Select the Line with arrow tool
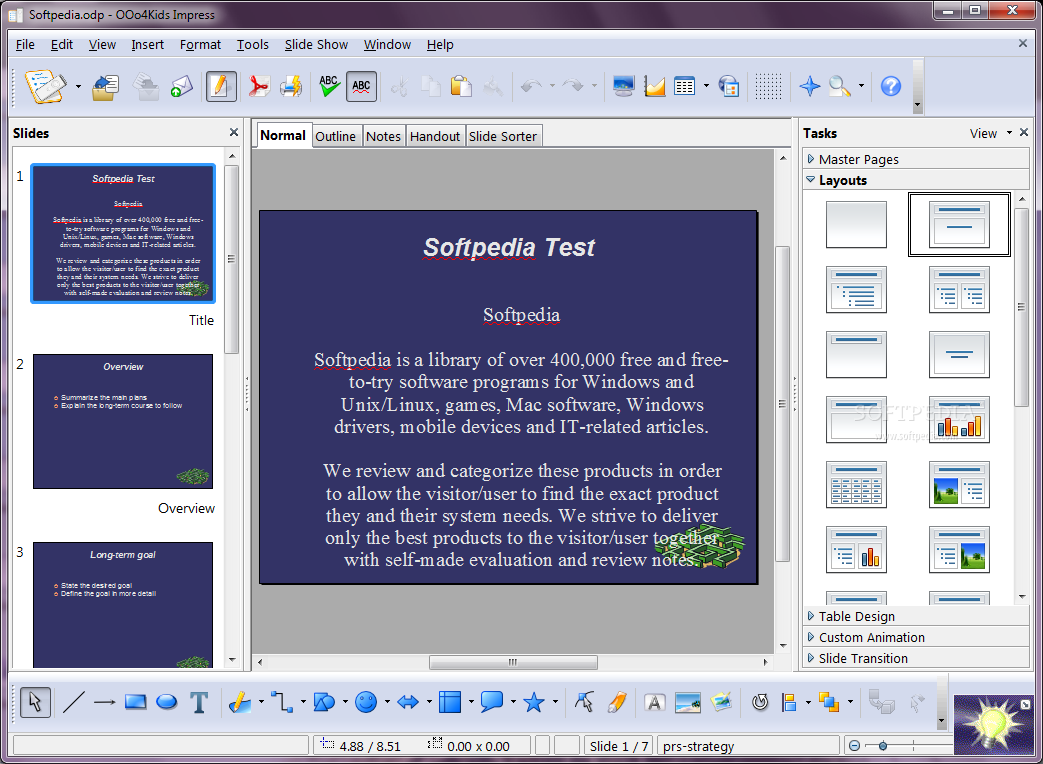1043x764 pixels. (x=104, y=702)
